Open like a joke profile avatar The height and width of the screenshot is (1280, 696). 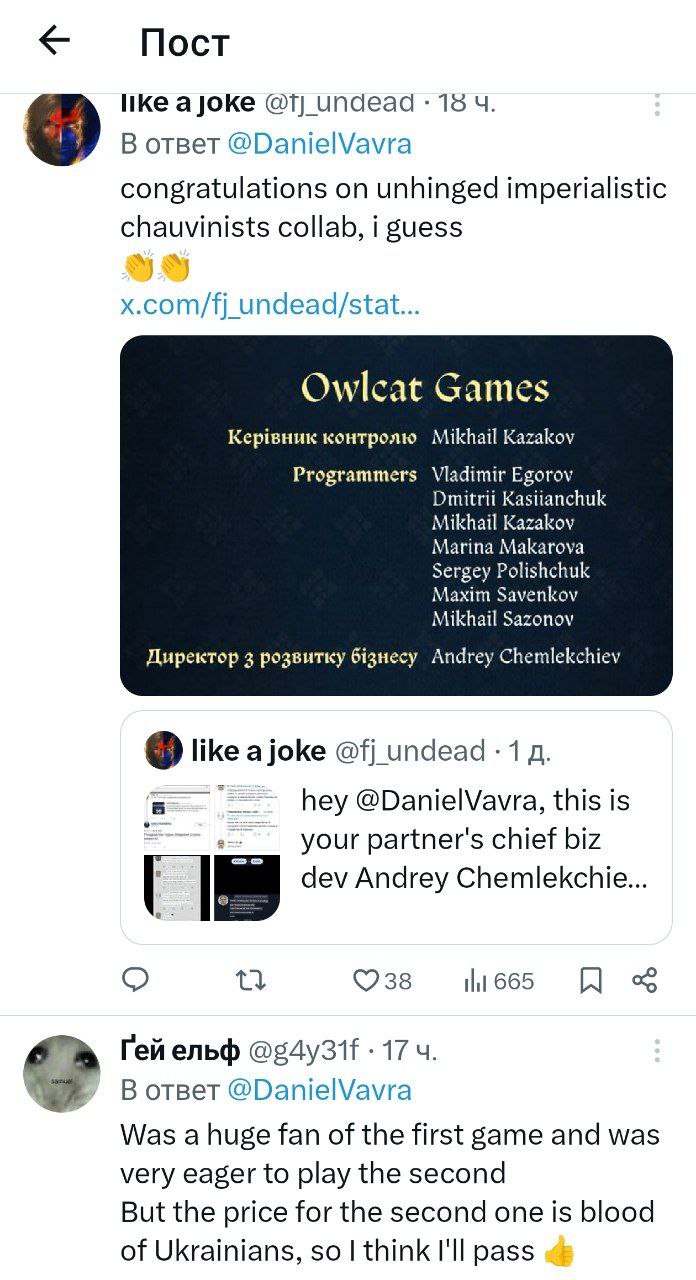pos(62,129)
